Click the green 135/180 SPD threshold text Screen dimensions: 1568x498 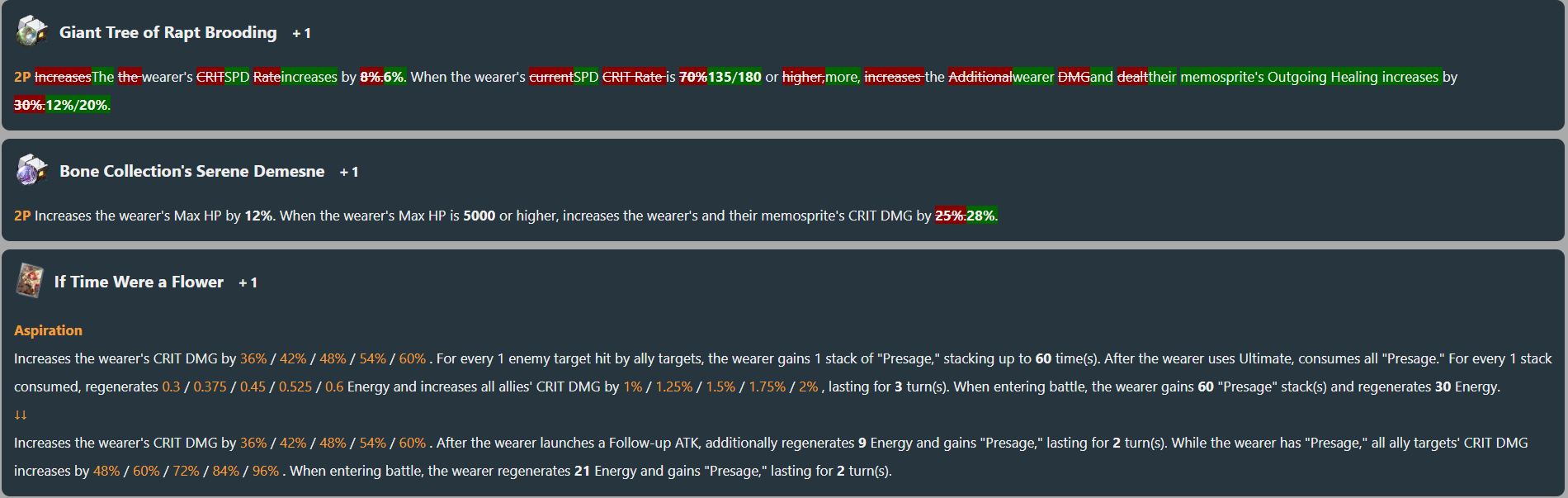(734, 77)
